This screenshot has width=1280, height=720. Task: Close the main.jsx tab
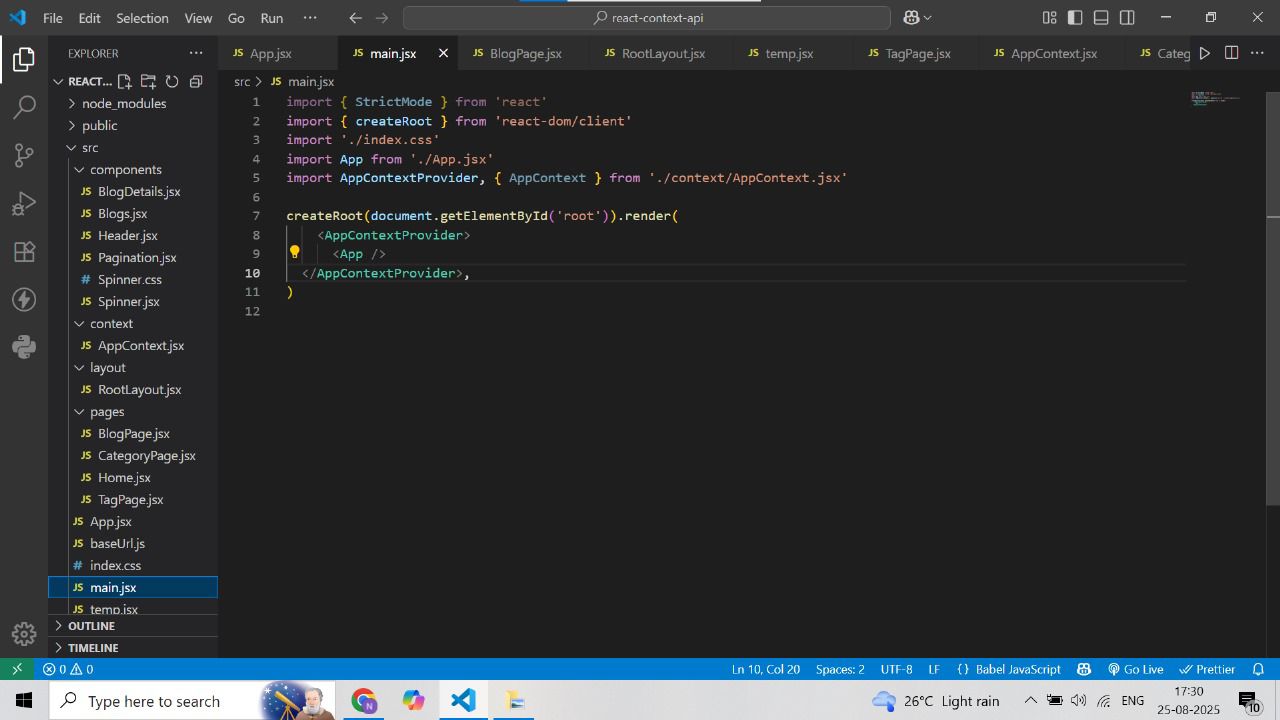tap(443, 53)
